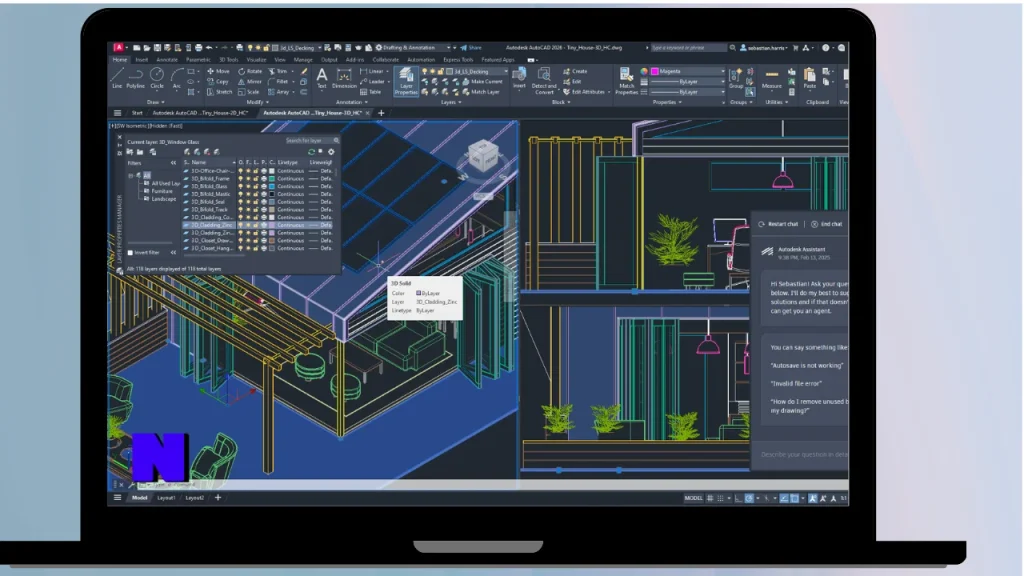This screenshot has height=576, width=1024.
Task: Click the 3D_Bifold_Glass cyan color swatch
Action: pyautogui.click(x=271, y=186)
